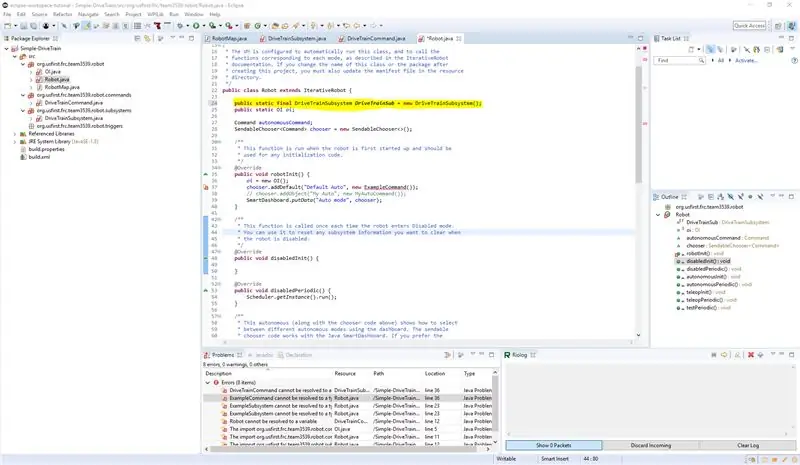The height and width of the screenshot is (465, 800).
Task: Click the Open Perspective icon
Action: 778,26
